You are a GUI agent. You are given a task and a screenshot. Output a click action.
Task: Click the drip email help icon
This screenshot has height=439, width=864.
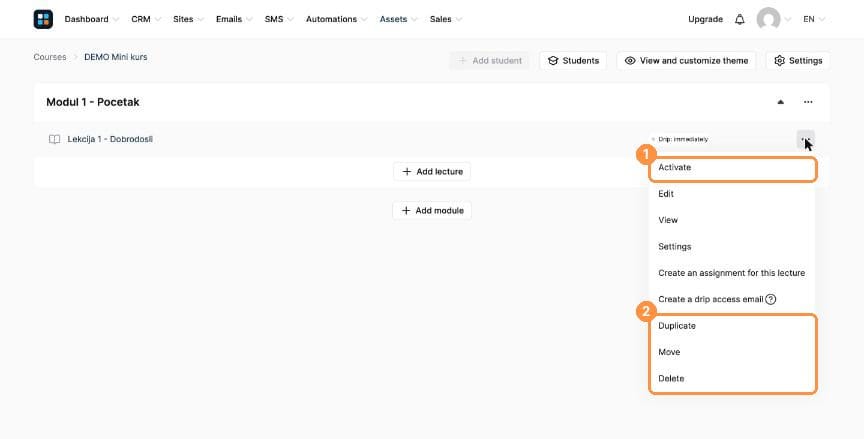(771, 300)
